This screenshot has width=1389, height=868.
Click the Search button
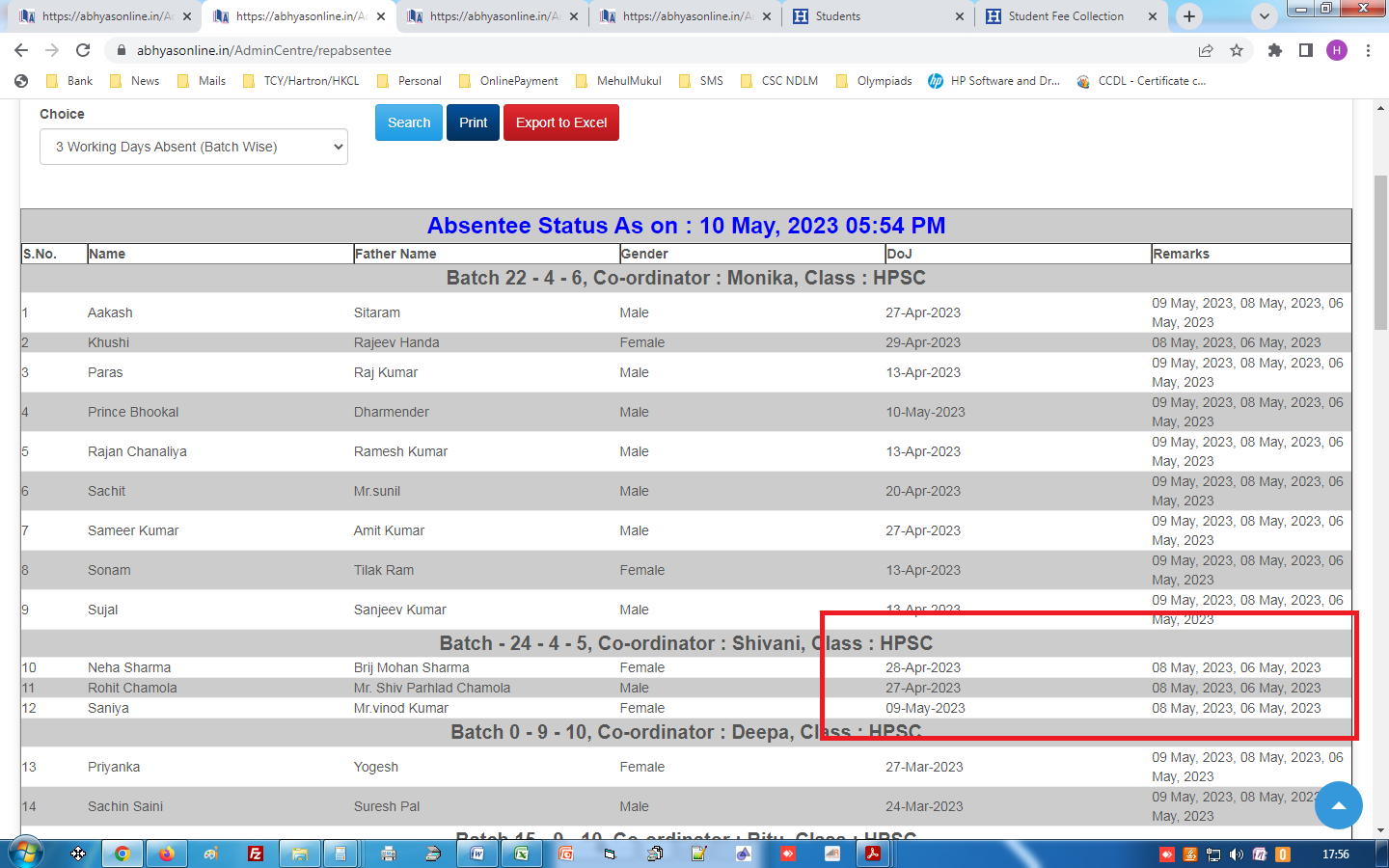pos(409,122)
